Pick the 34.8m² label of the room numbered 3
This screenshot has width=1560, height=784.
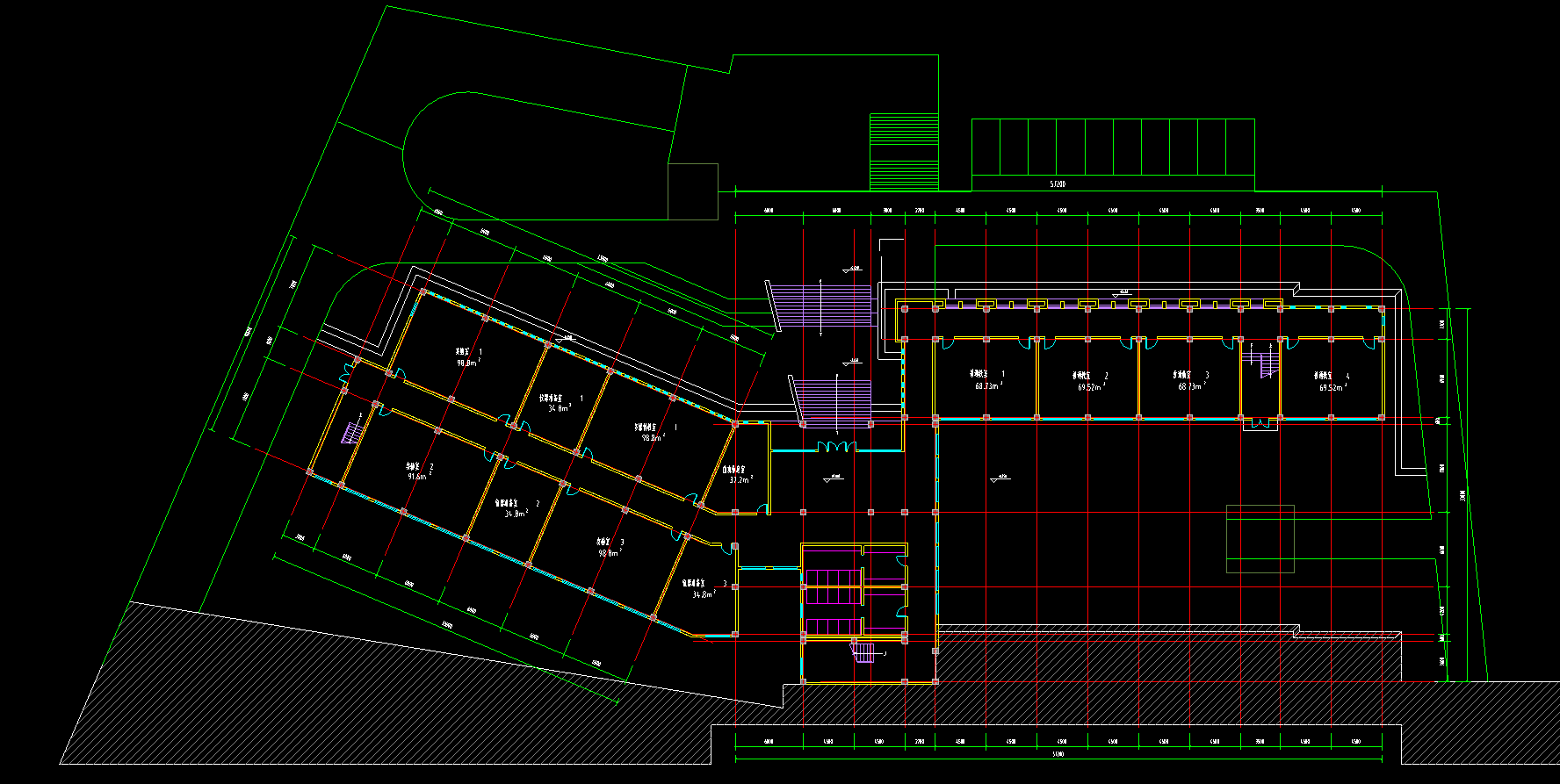tap(704, 594)
